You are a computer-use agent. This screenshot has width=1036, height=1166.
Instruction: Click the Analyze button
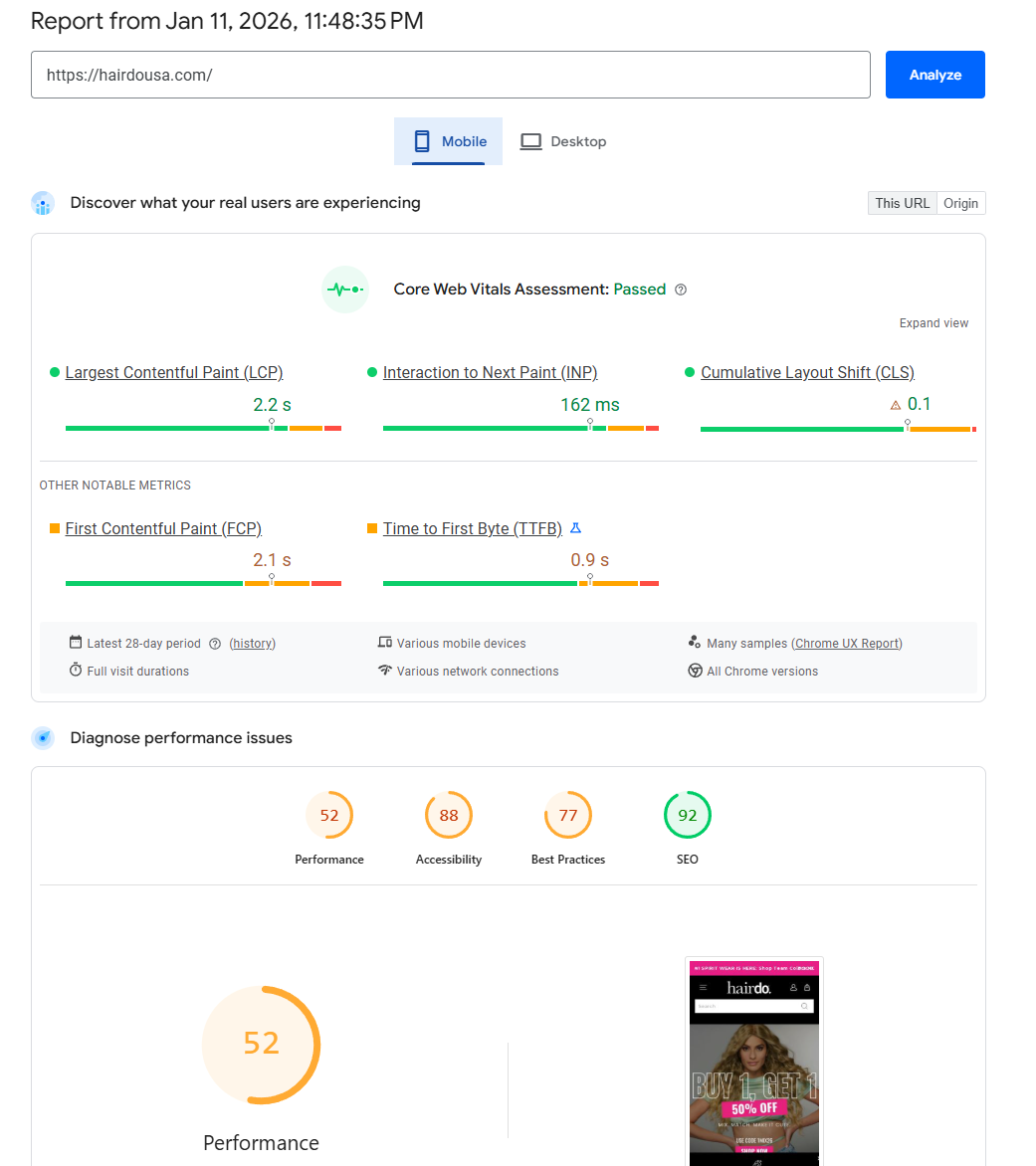click(934, 75)
